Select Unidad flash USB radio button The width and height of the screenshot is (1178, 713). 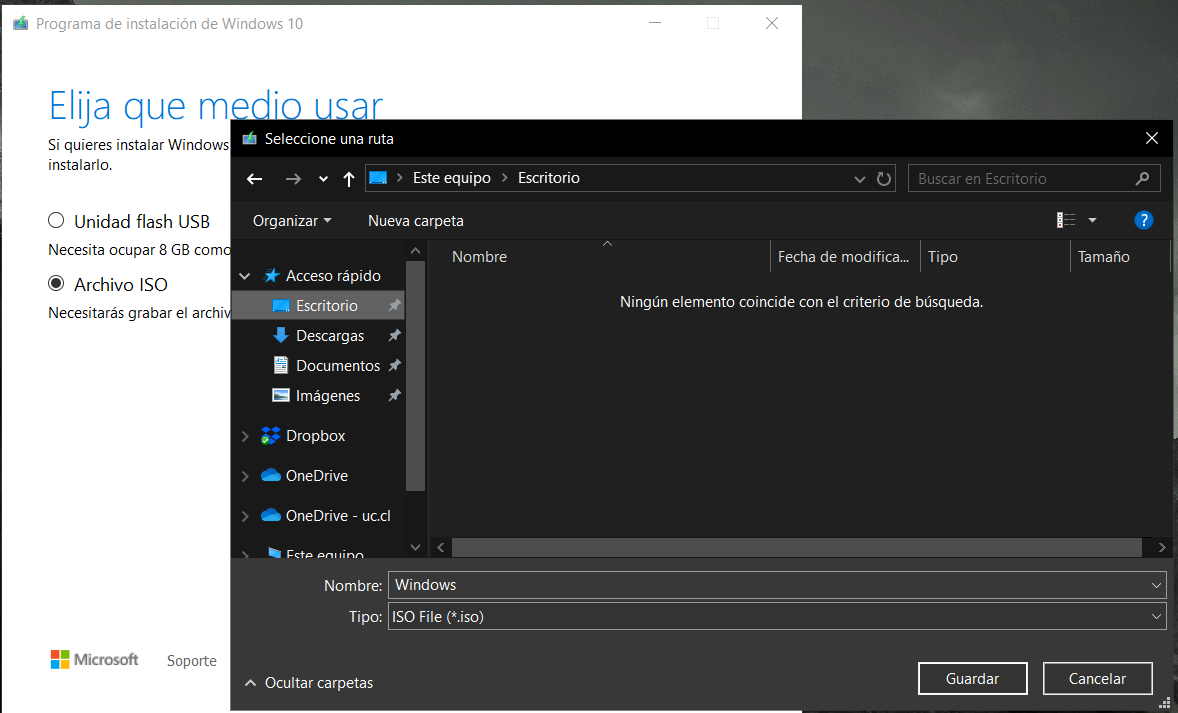(56, 221)
